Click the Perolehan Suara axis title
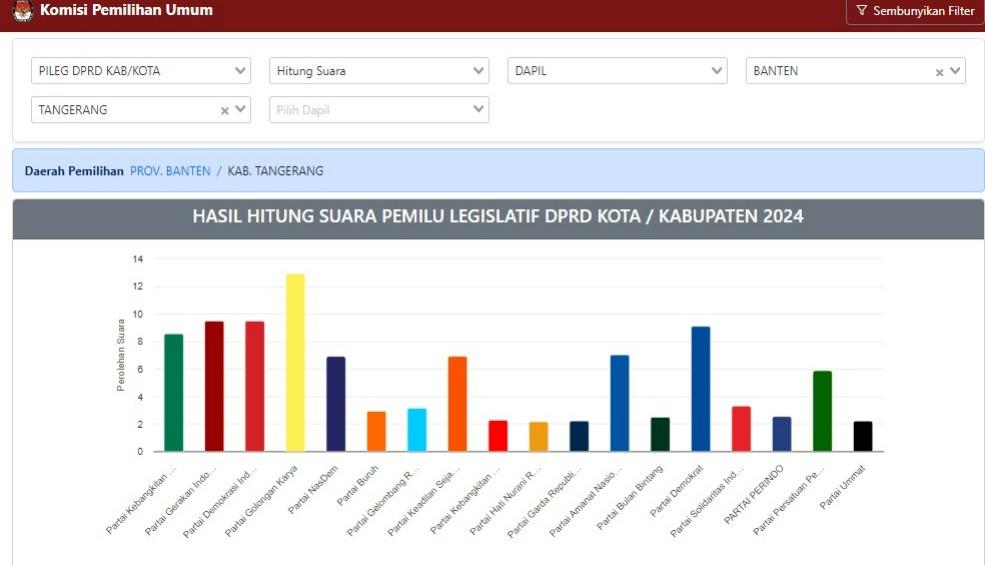The image size is (985, 565). 121,355
